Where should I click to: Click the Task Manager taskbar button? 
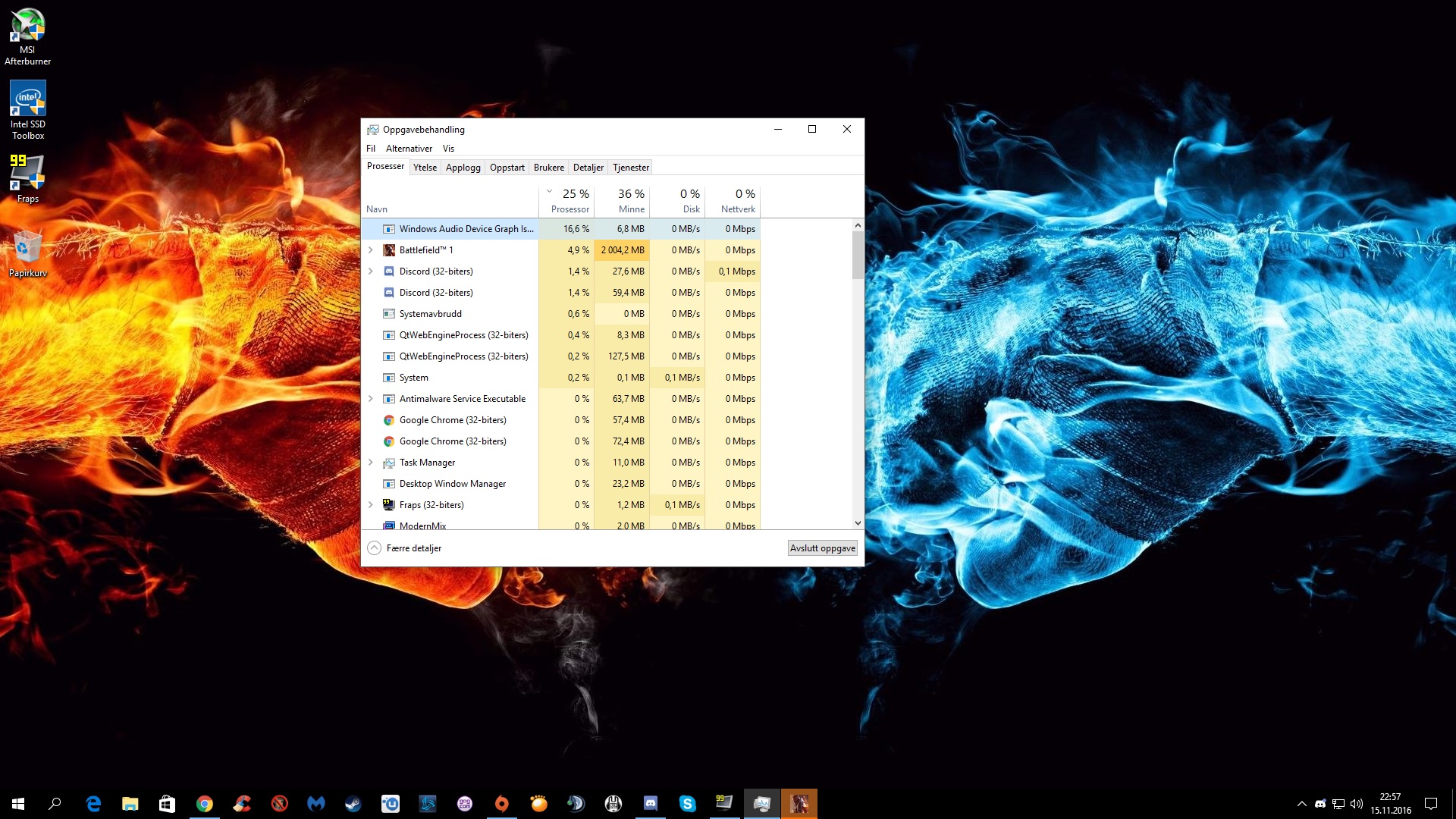[762, 804]
